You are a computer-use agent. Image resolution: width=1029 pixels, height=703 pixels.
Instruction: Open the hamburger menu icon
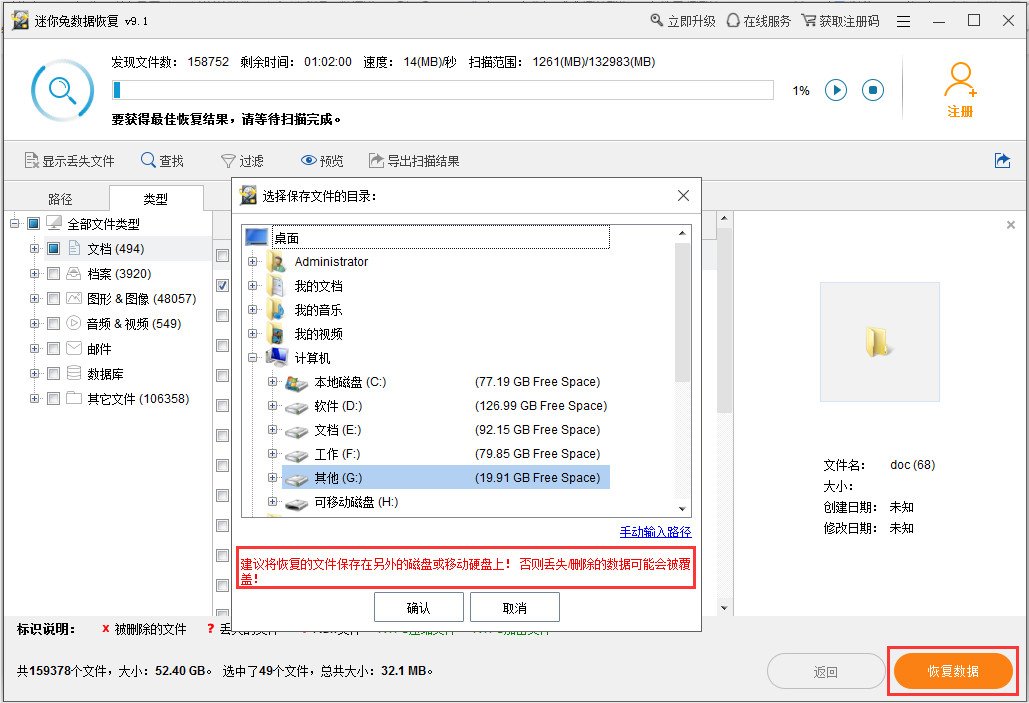pos(904,22)
